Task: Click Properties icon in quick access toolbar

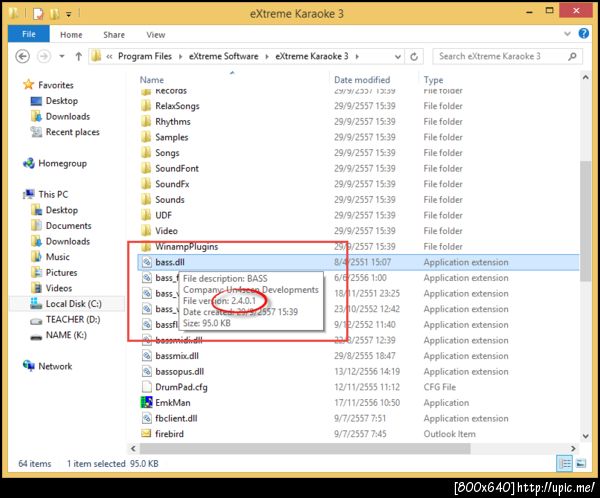Action: tap(38, 14)
